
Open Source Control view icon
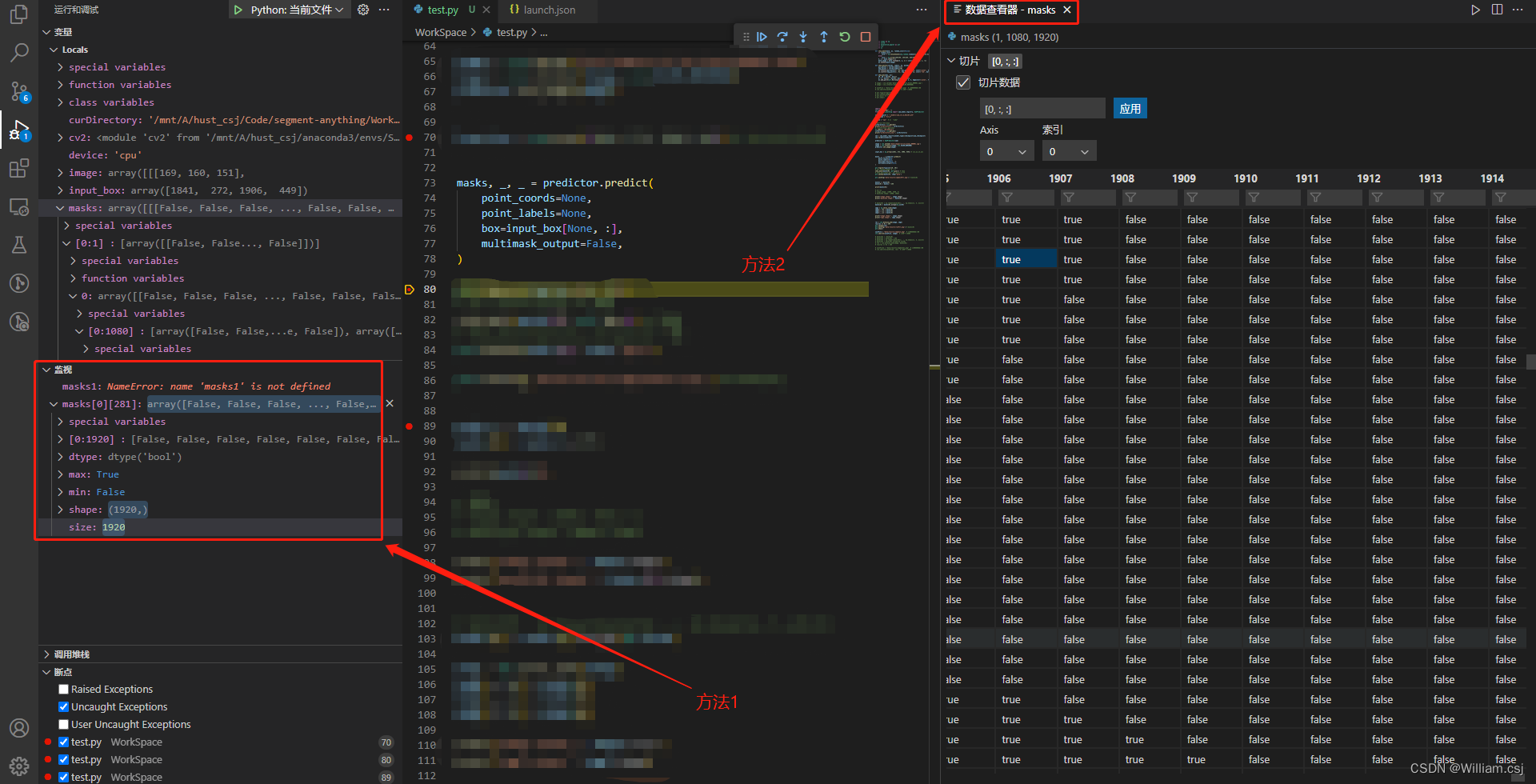(19, 91)
